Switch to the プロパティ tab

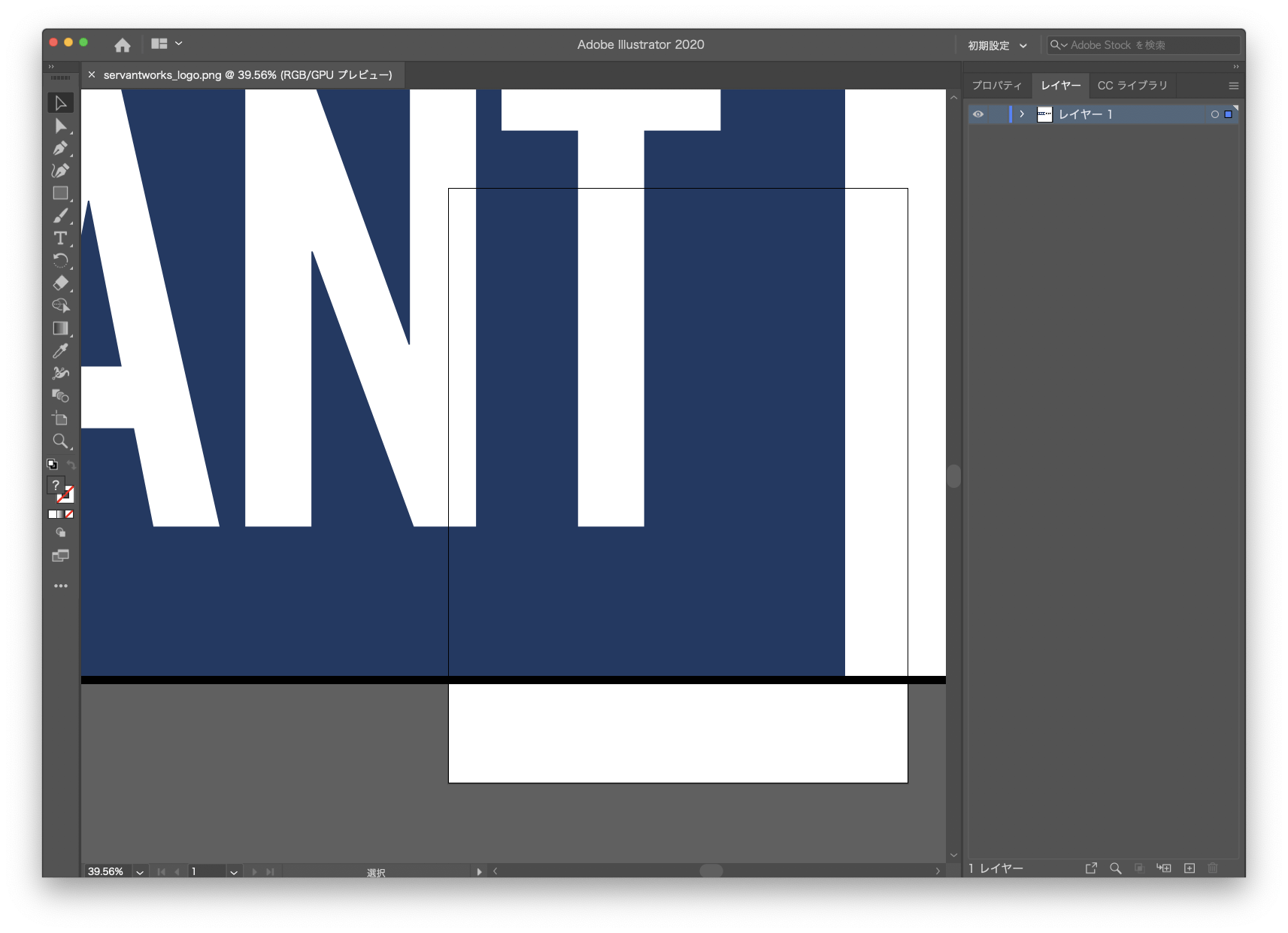(996, 86)
